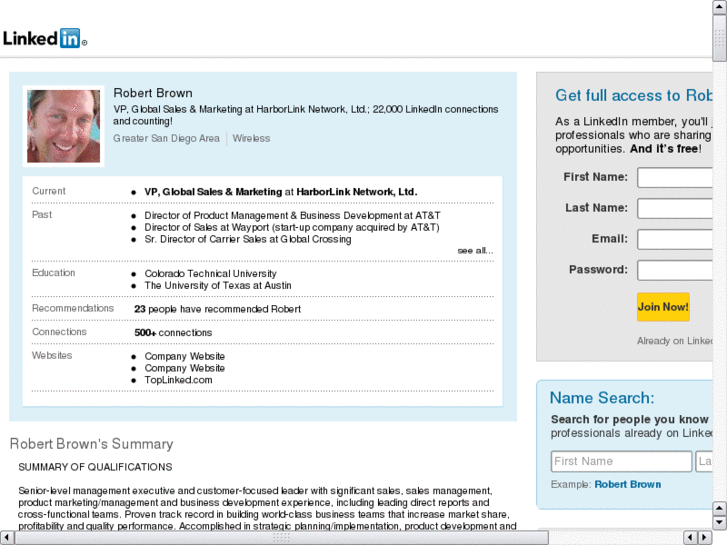The width and height of the screenshot is (727, 545).
Task: Click the LinkedIn logo
Action: (x=45, y=38)
